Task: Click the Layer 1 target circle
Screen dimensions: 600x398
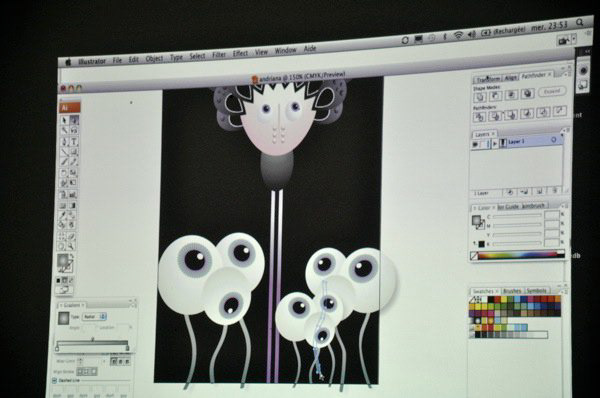Action: coord(554,140)
